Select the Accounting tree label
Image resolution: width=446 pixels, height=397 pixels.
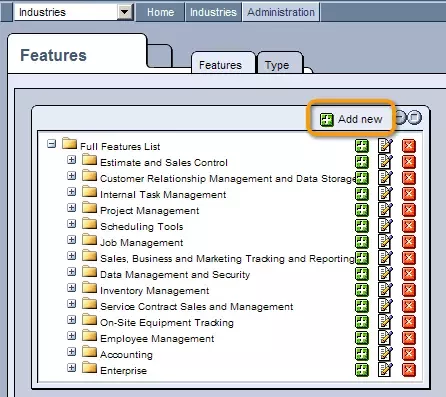point(126,355)
